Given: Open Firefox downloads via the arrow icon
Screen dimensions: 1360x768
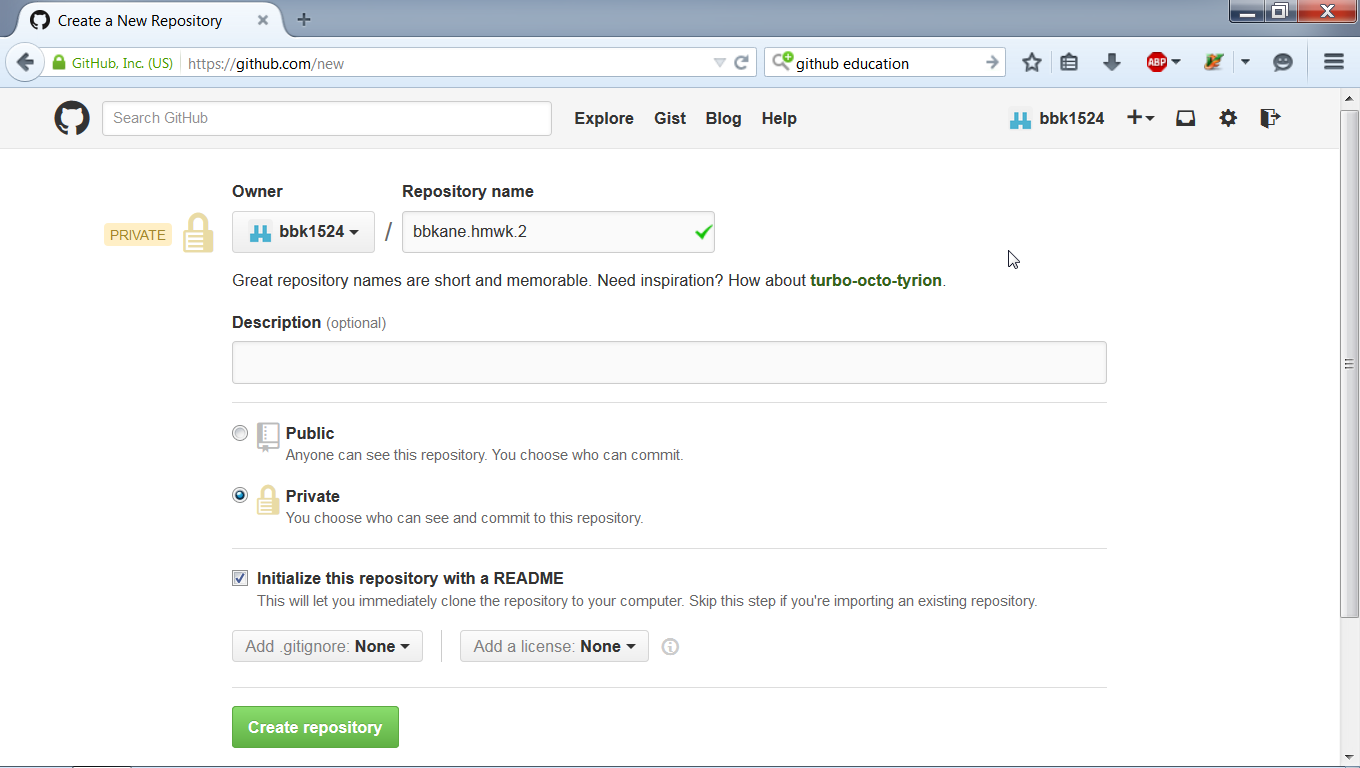Looking at the screenshot, I should pos(1112,61).
